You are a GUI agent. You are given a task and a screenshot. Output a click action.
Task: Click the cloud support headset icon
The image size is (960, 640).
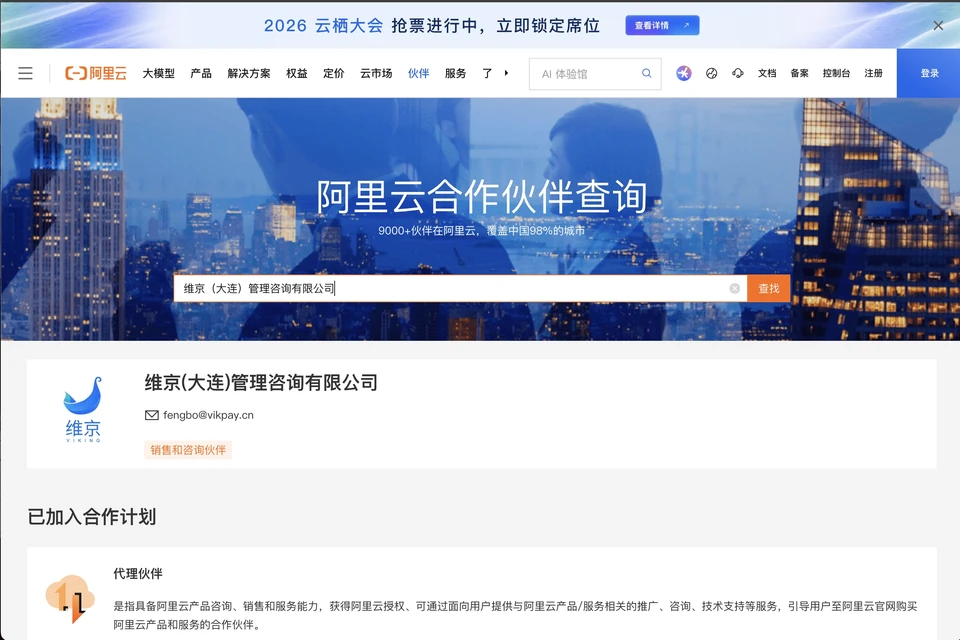coord(738,73)
